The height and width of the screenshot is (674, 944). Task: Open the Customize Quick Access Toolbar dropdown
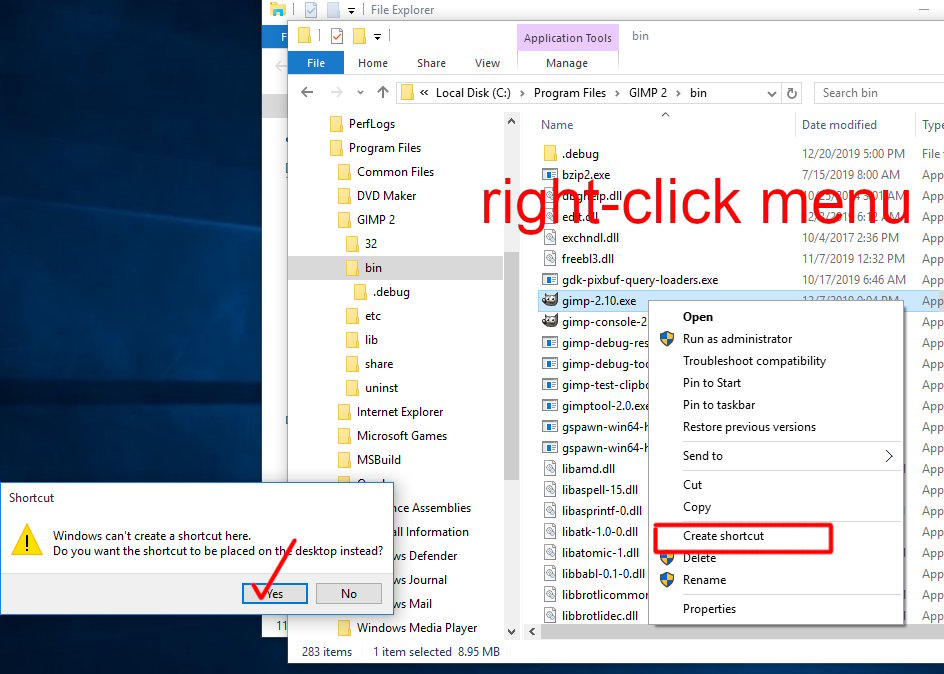click(377, 37)
